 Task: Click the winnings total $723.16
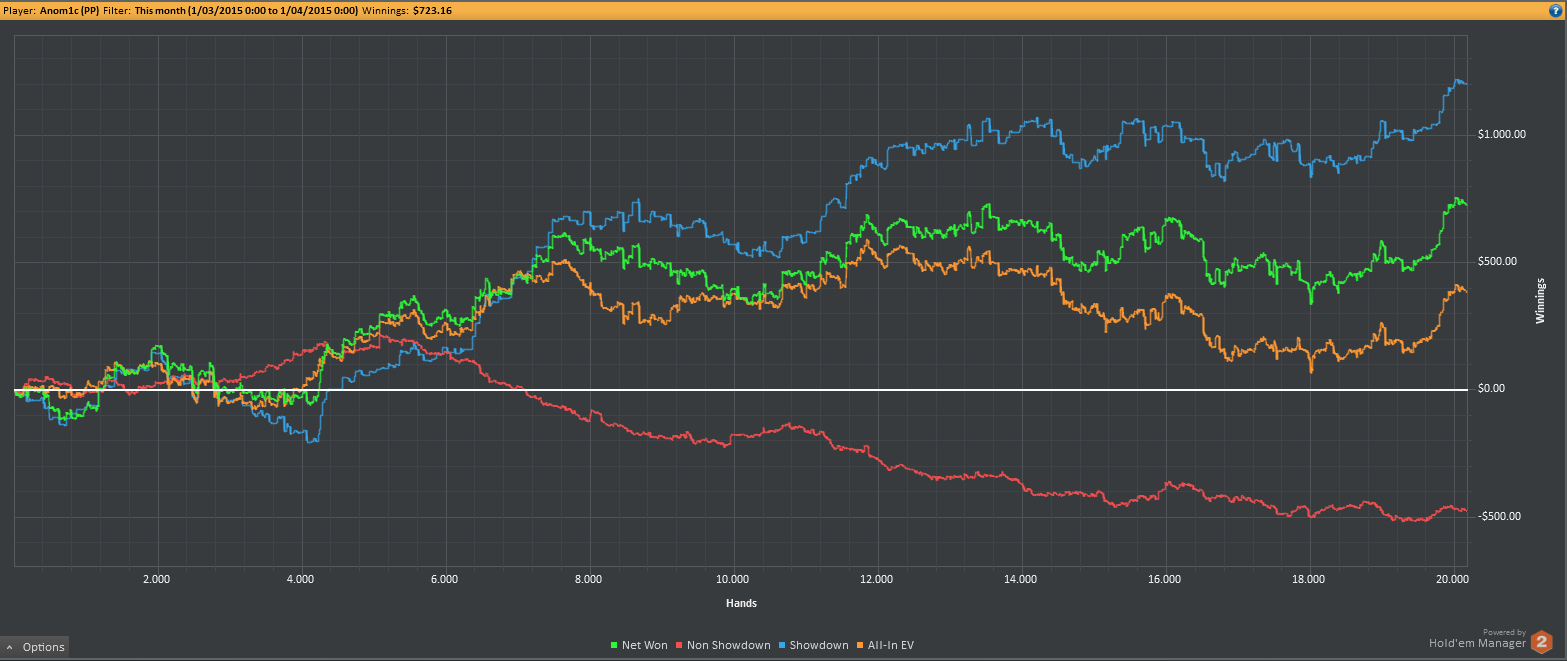tap(432, 9)
